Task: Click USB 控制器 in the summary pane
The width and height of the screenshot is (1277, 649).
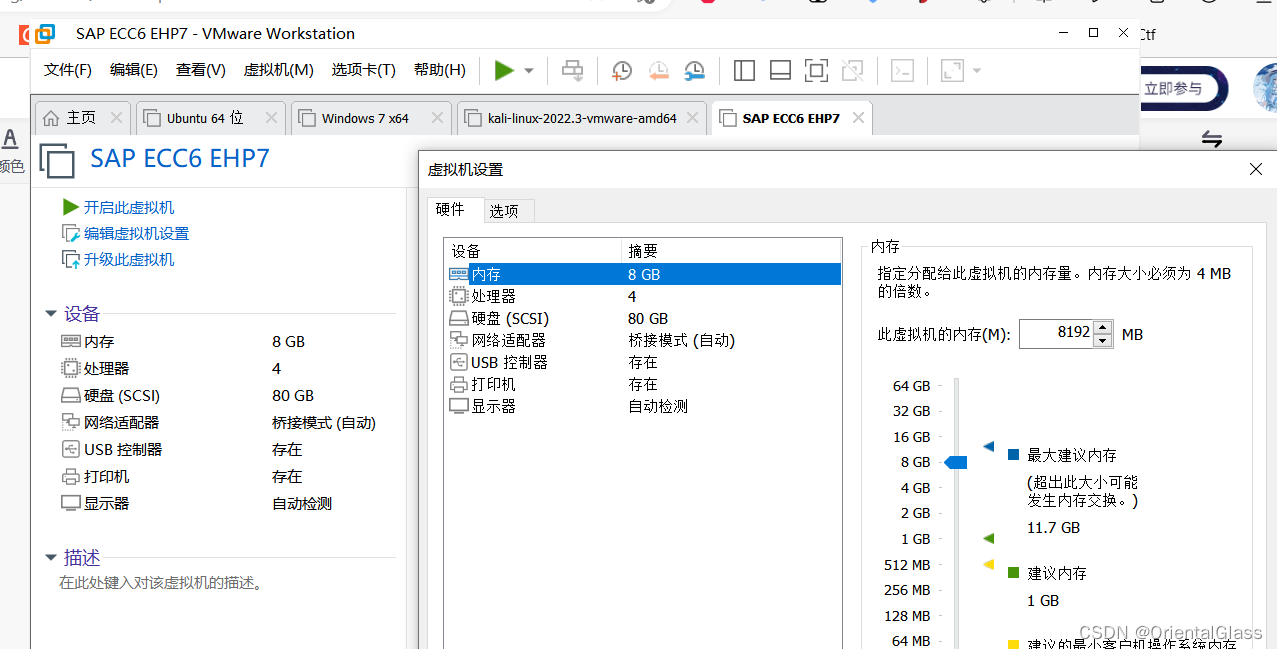Action: [x=123, y=449]
